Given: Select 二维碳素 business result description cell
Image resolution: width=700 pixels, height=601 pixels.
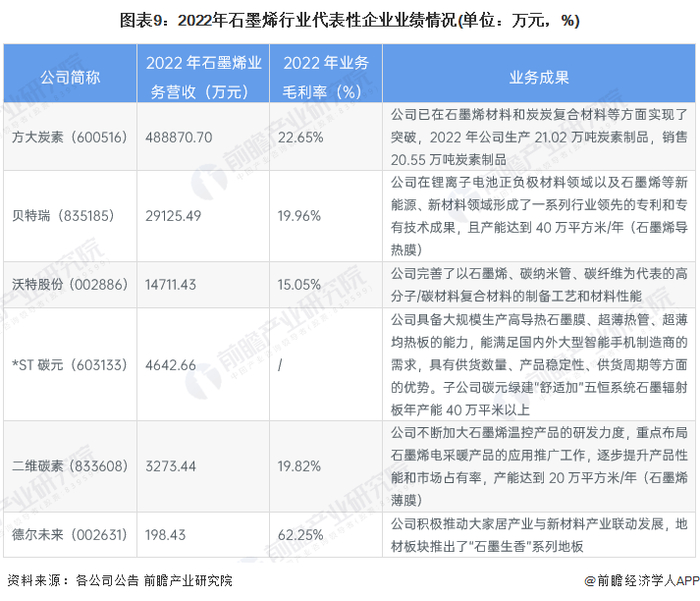Looking at the screenshot, I should [x=539, y=466].
